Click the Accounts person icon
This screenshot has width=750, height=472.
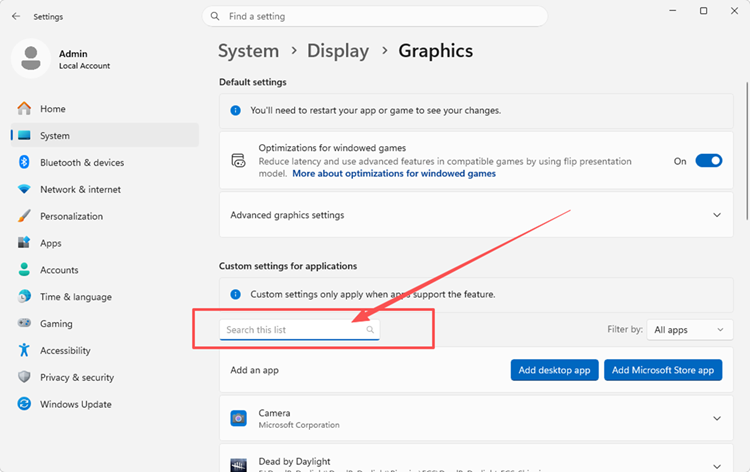[24, 270]
